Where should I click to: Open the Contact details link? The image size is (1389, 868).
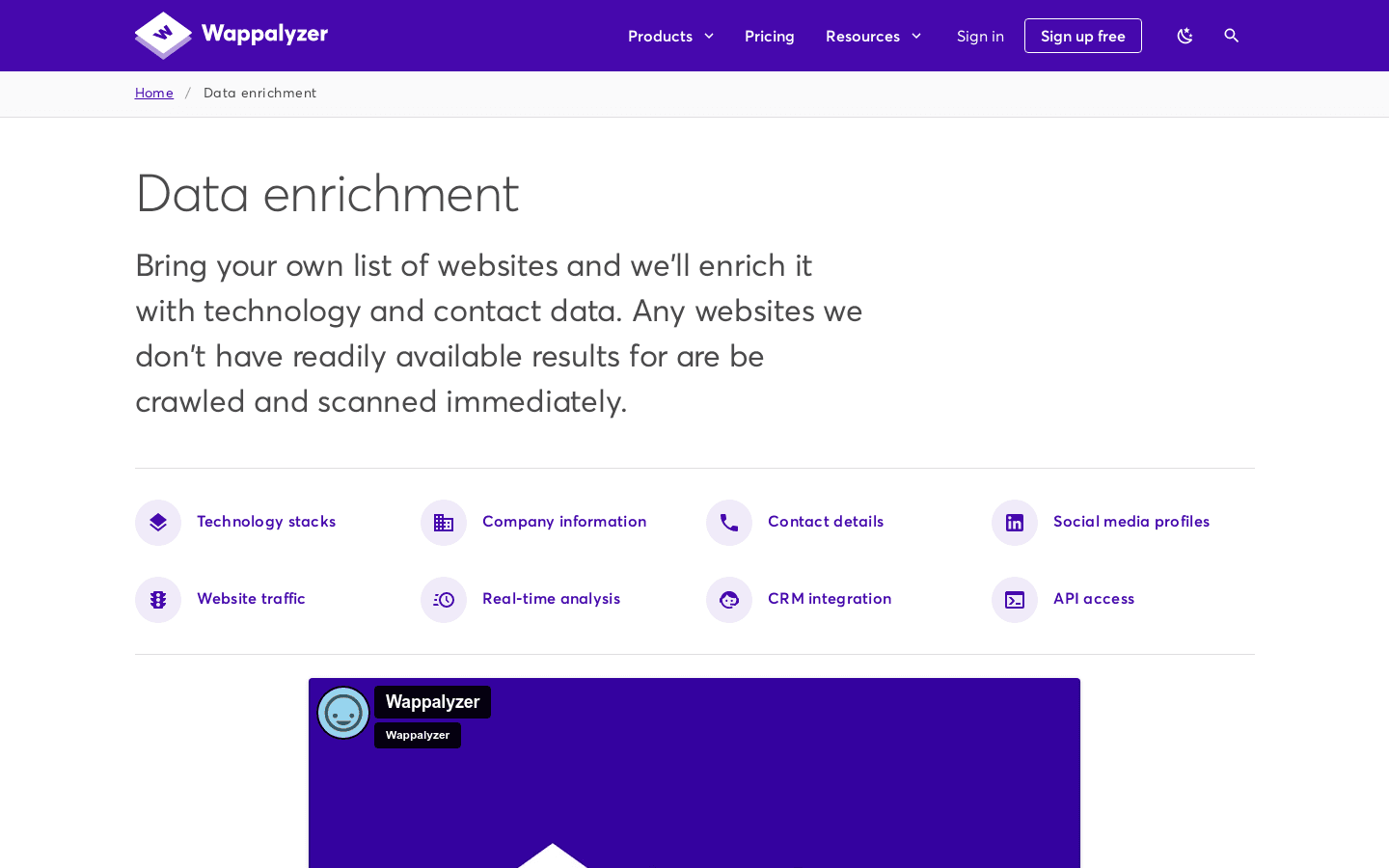[825, 521]
